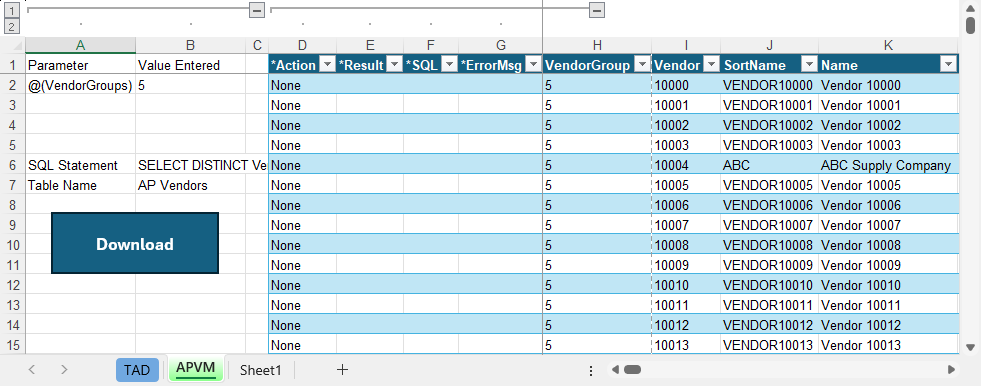981x386 pixels.
Task: Click the Value Entered header cell
Action: point(190,65)
